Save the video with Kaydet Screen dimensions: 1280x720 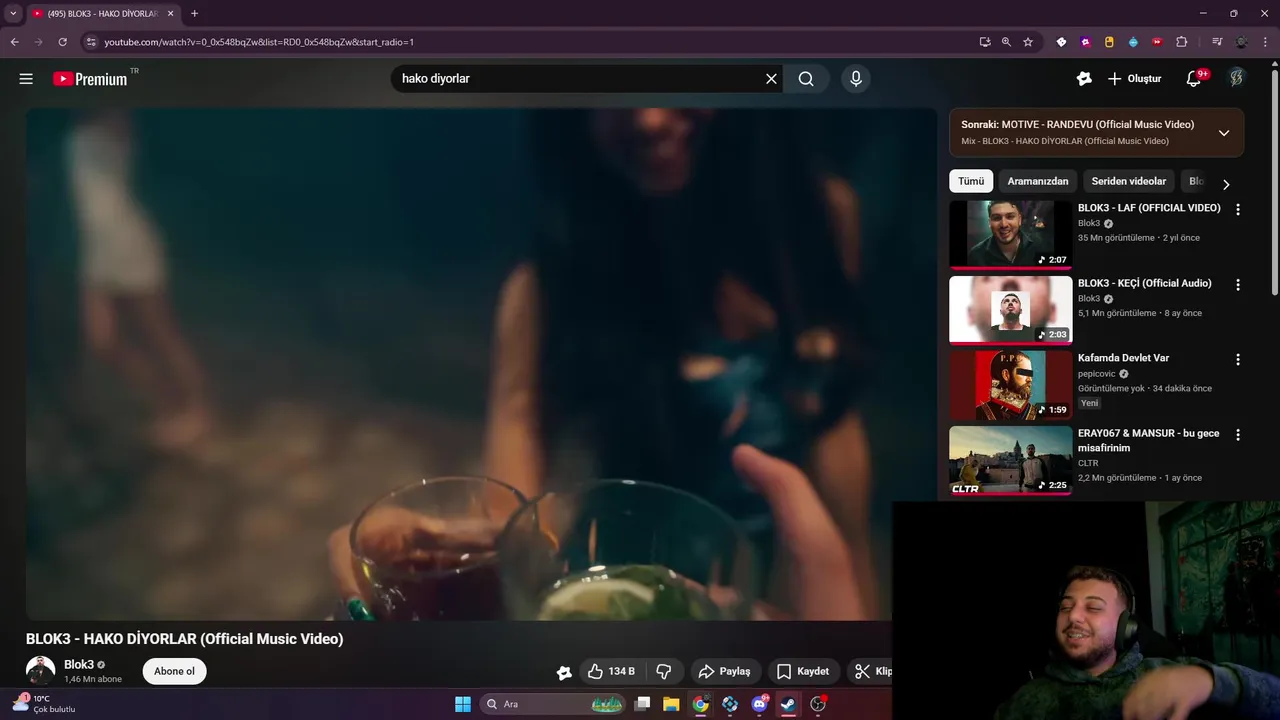804,671
